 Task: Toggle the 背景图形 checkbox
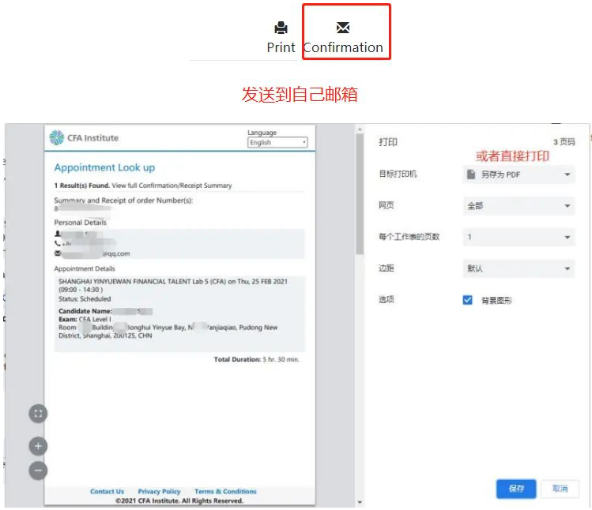[x=467, y=300]
